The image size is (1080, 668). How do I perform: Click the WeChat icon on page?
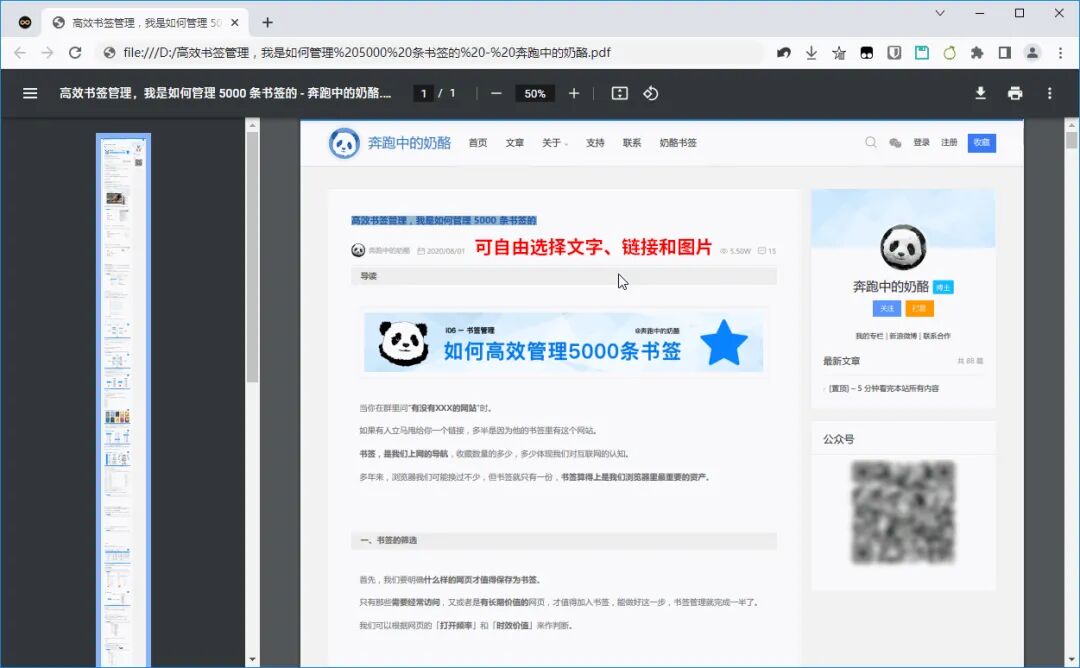coord(895,143)
